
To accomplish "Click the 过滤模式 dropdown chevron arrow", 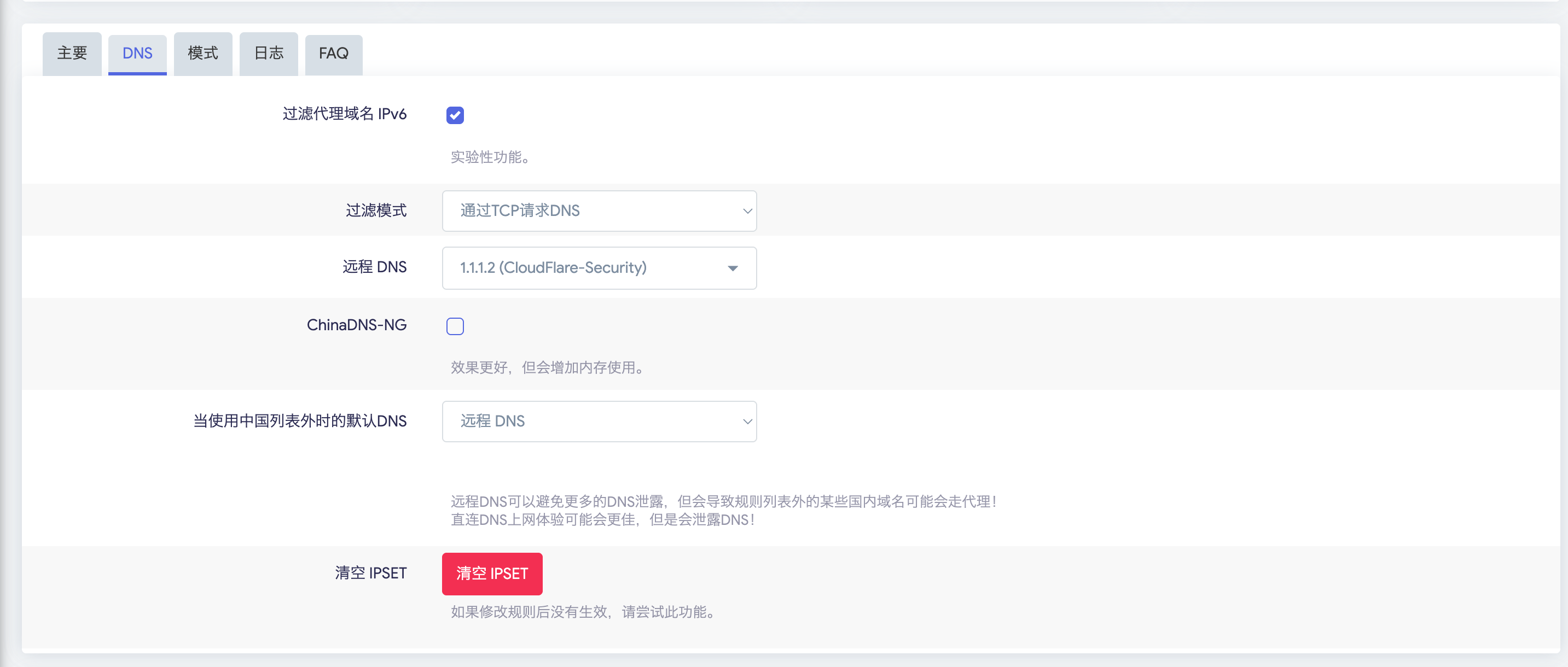I will click(x=747, y=211).
